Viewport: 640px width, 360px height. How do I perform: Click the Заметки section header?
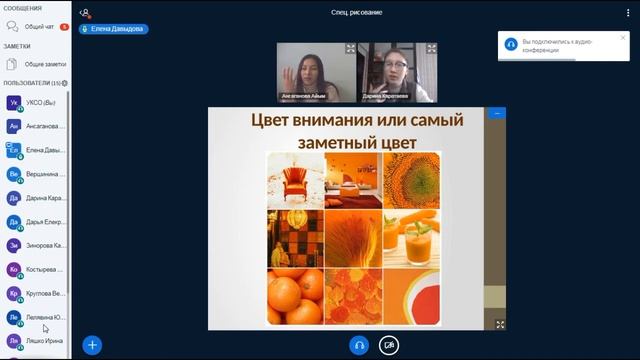(x=17, y=46)
